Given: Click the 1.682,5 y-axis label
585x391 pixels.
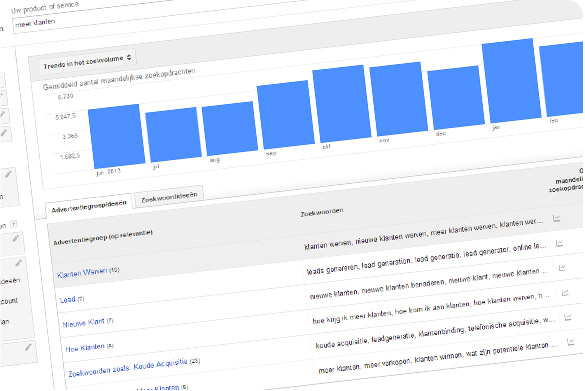Looking at the screenshot, I should pyautogui.click(x=70, y=156).
